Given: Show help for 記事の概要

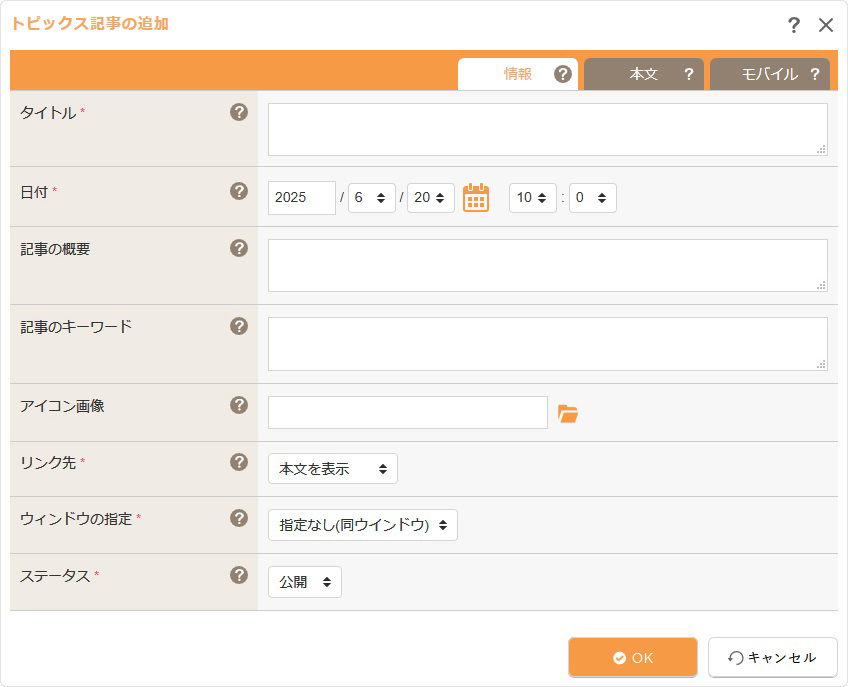Looking at the screenshot, I should pos(239,248).
